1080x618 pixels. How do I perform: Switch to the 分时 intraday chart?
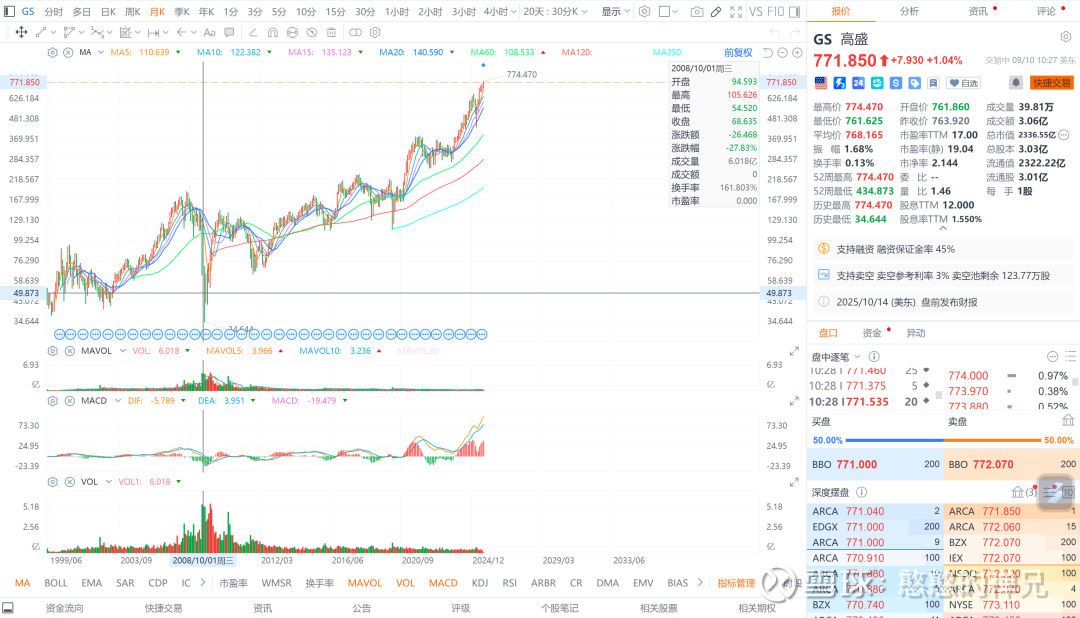click(x=53, y=12)
